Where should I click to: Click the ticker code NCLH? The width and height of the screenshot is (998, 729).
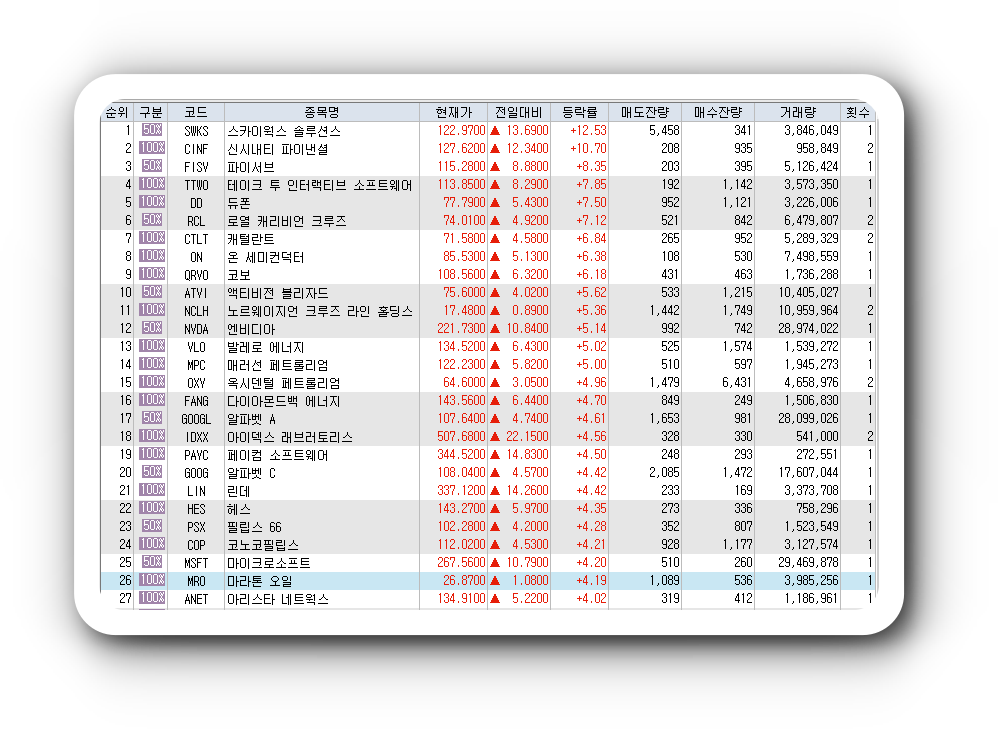click(x=196, y=311)
